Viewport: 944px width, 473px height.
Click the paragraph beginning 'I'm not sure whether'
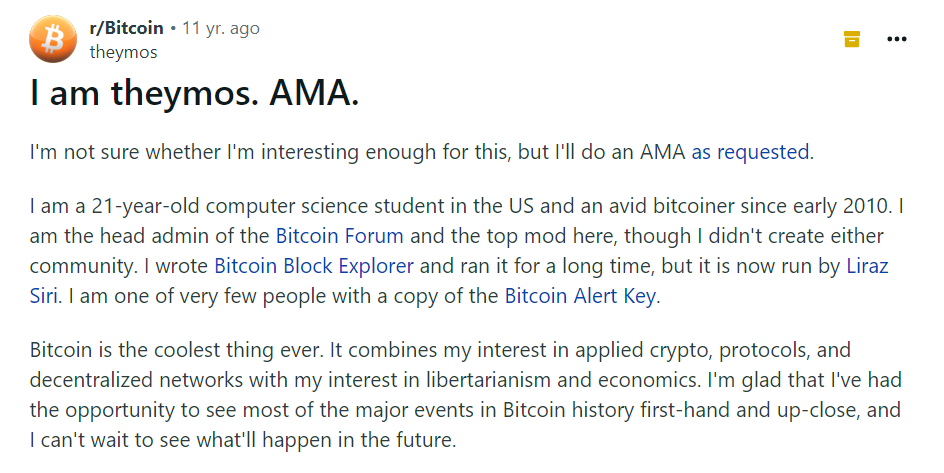pyautogui.click(x=421, y=152)
